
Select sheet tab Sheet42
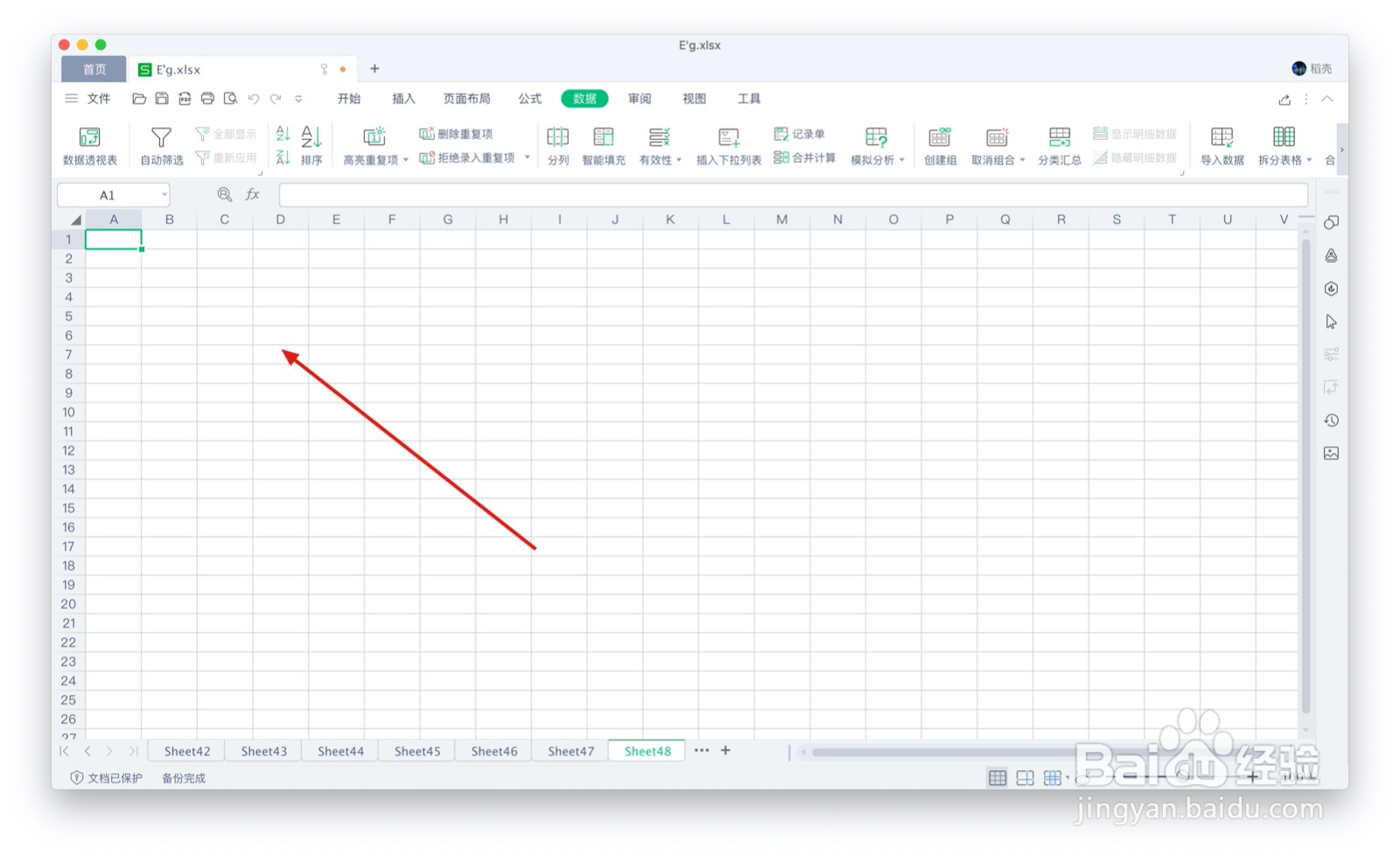point(186,751)
